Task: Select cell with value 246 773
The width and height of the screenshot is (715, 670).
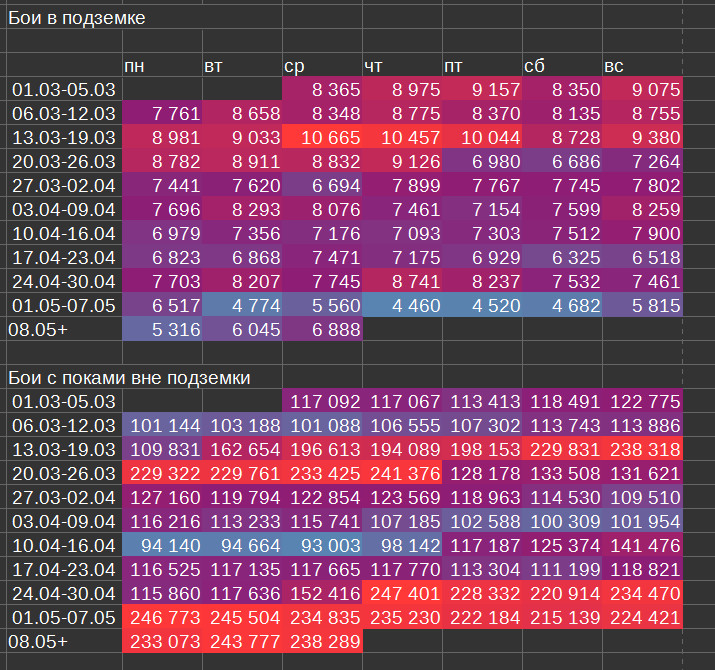Action: 162,618
